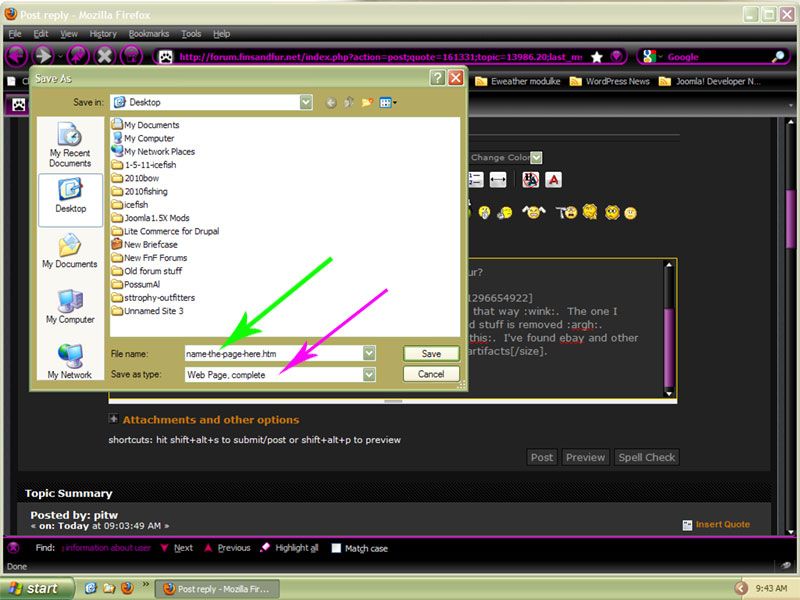Screen dimensions: 800x600
Task: Select My Recent Documents in places bar
Action: point(70,144)
